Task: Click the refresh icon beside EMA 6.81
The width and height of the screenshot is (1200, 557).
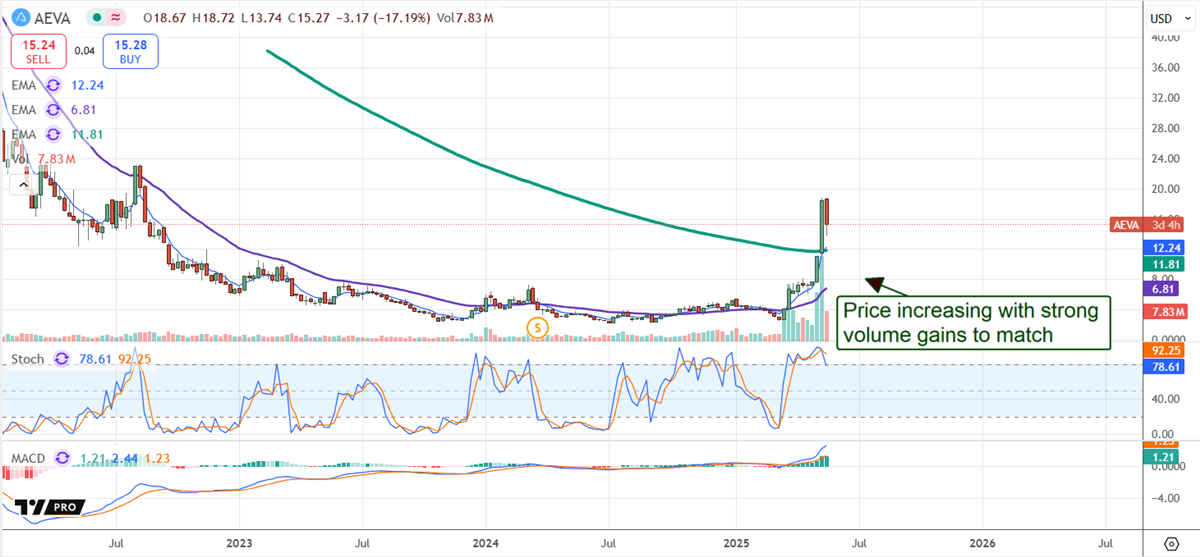Action: 52,109
